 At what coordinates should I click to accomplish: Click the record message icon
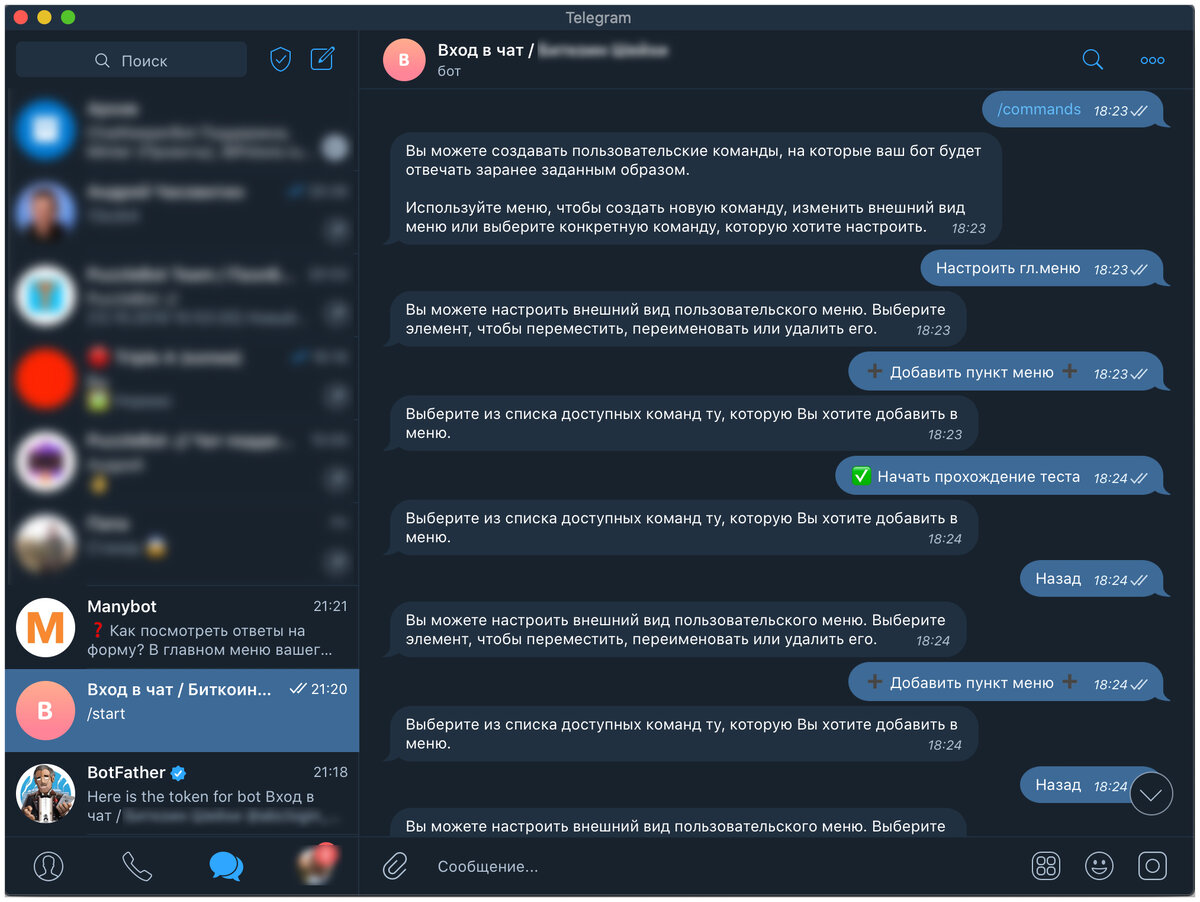click(x=1152, y=866)
